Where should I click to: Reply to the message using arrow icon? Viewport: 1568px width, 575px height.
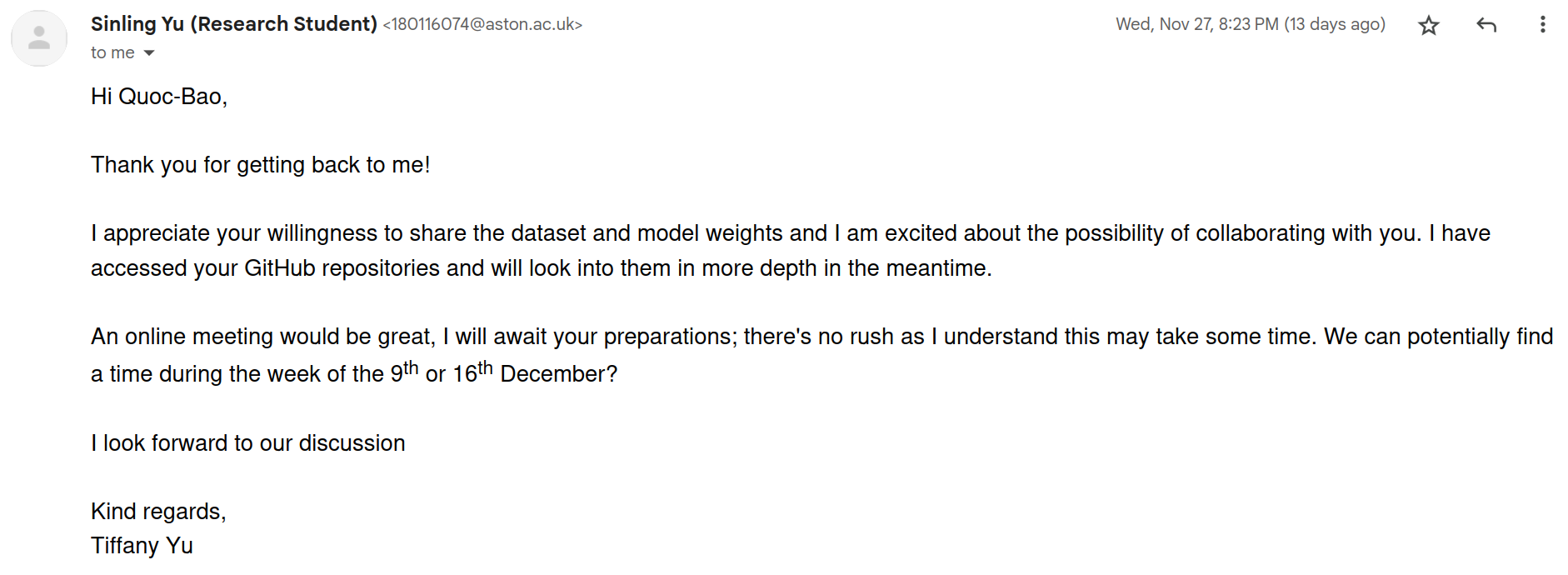pyautogui.click(x=1486, y=25)
